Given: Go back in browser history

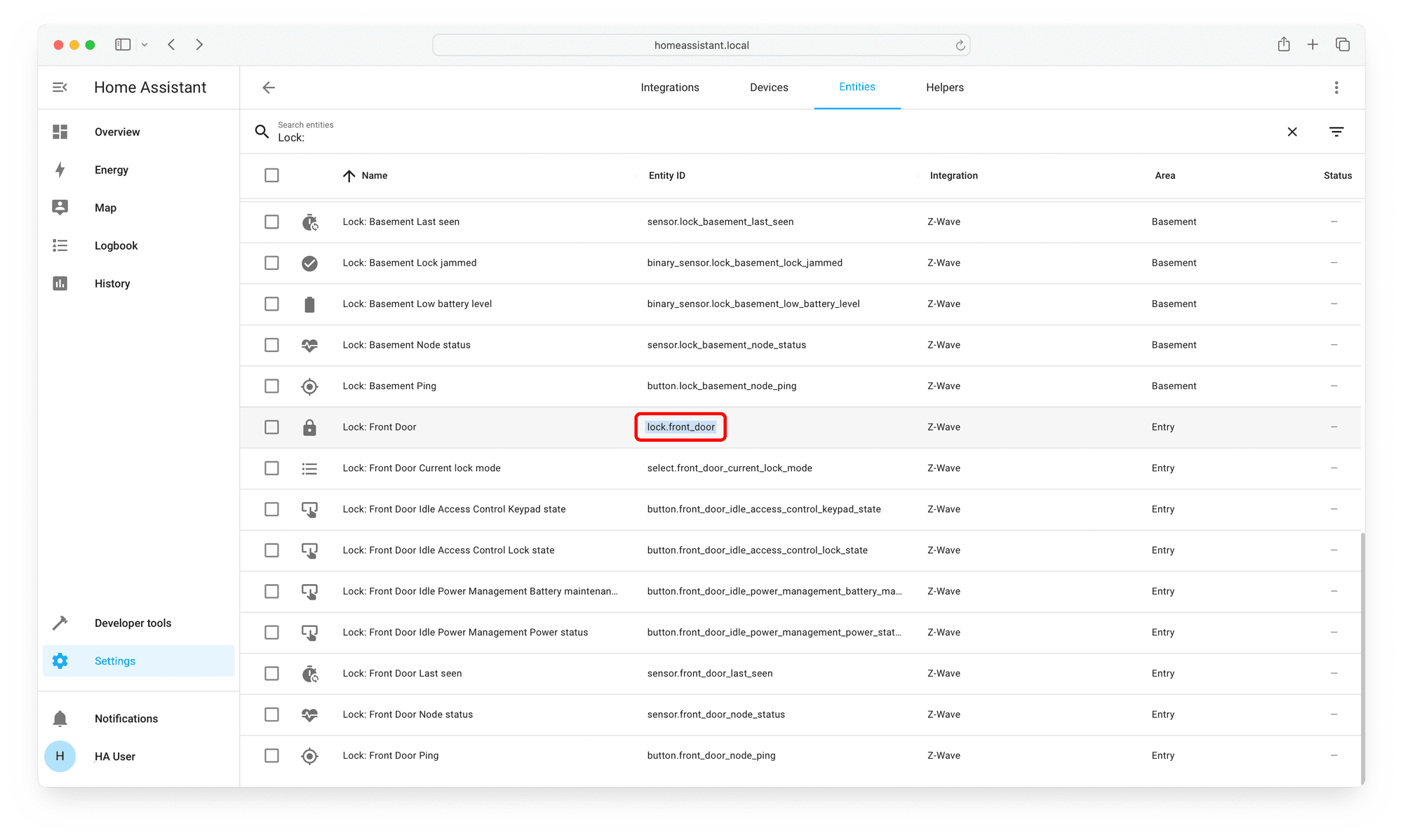Looking at the screenshot, I should click(x=171, y=45).
